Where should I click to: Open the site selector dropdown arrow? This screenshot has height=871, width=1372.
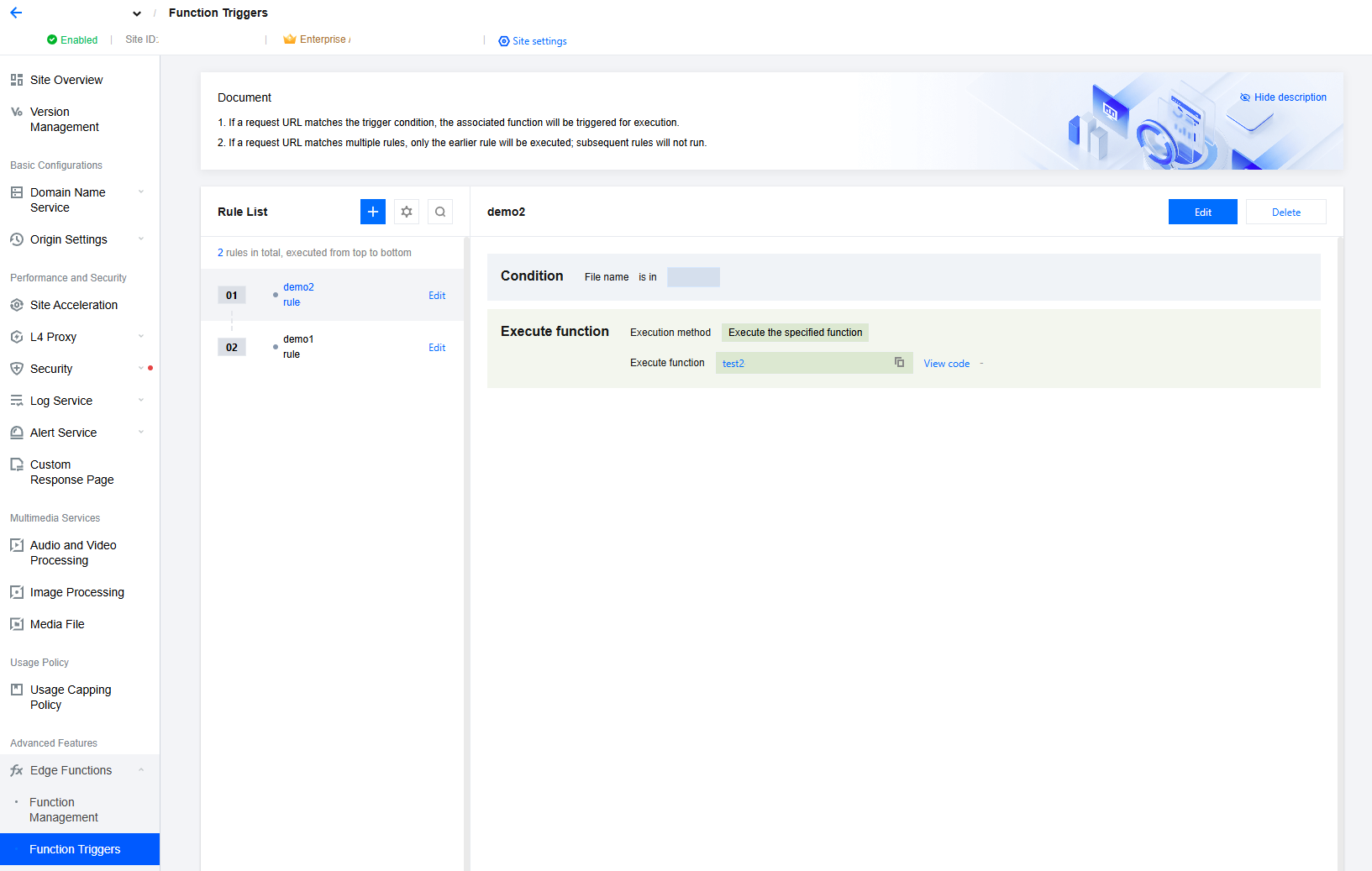(137, 13)
